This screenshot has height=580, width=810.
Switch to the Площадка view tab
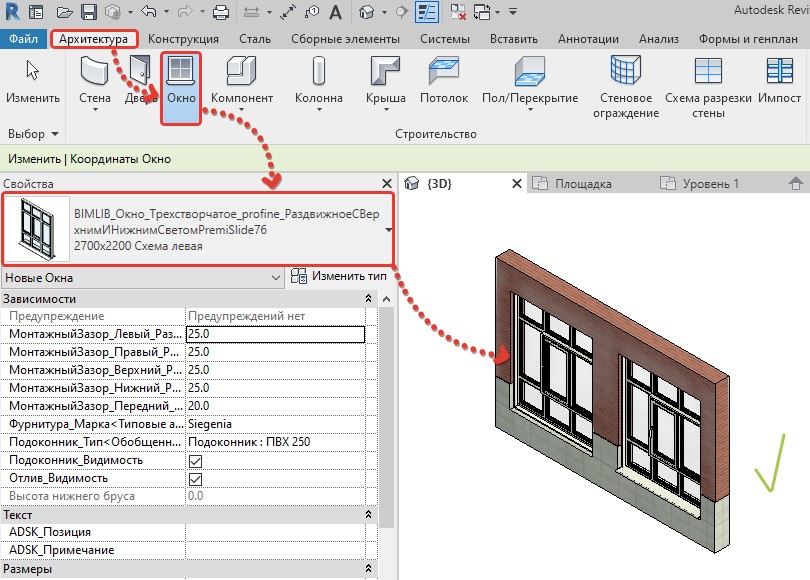pyautogui.click(x=582, y=184)
